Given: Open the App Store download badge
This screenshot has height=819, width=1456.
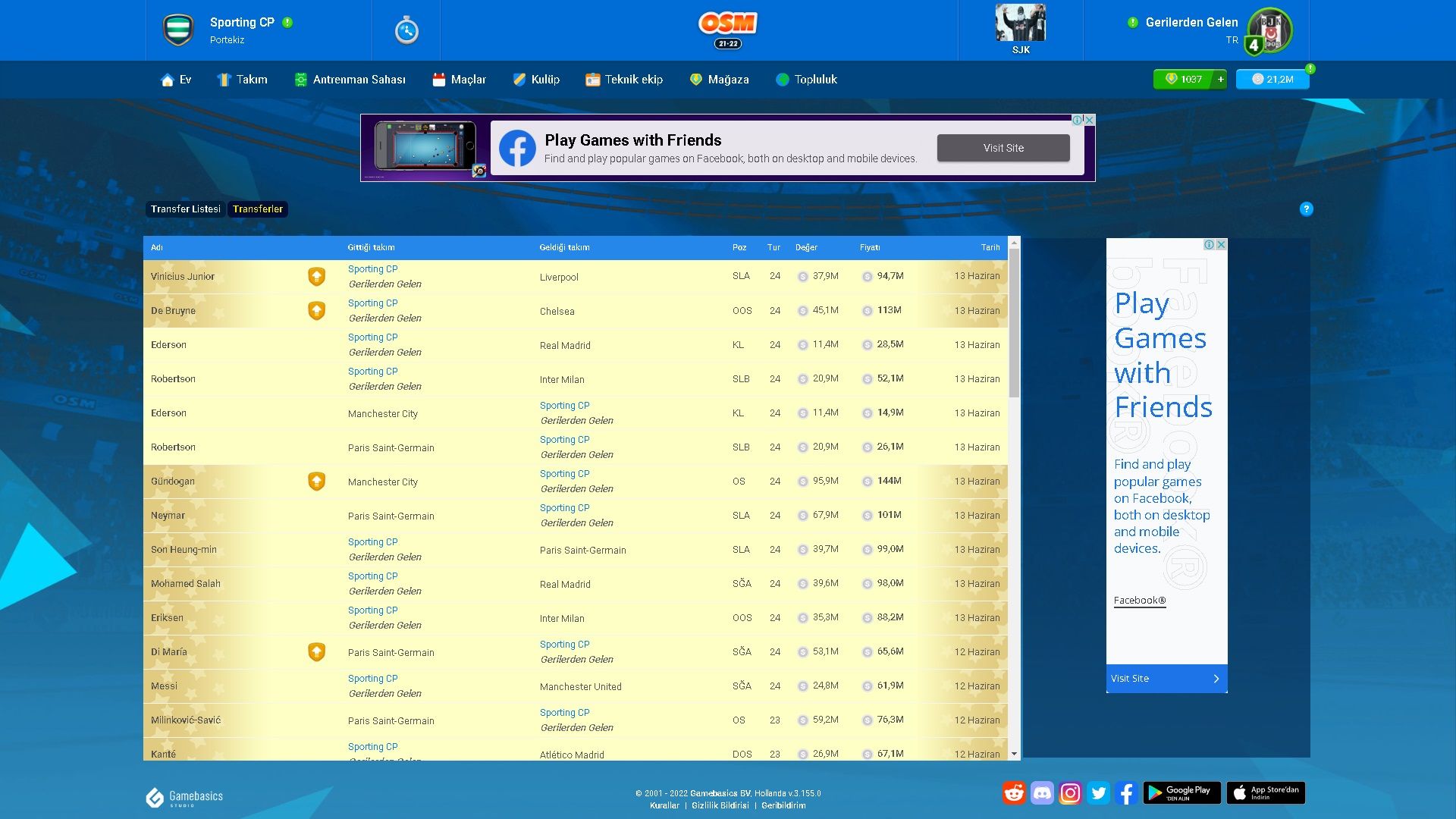Looking at the screenshot, I should [x=1266, y=792].
